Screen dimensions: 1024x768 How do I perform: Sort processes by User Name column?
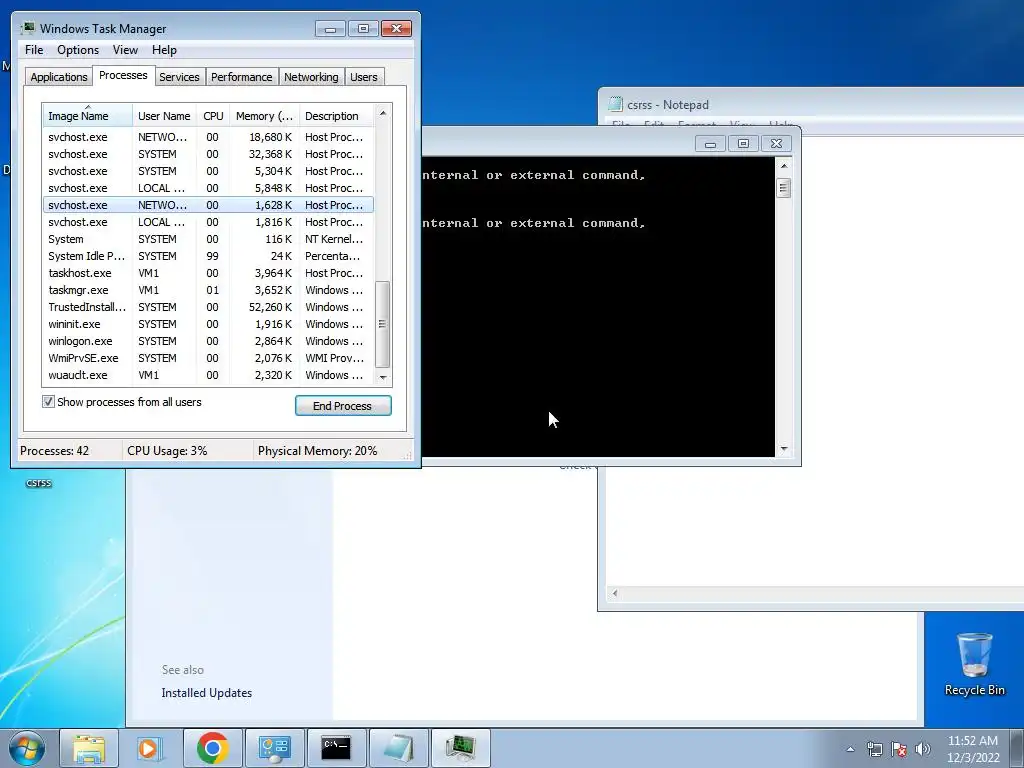click(x=164, y=116)
